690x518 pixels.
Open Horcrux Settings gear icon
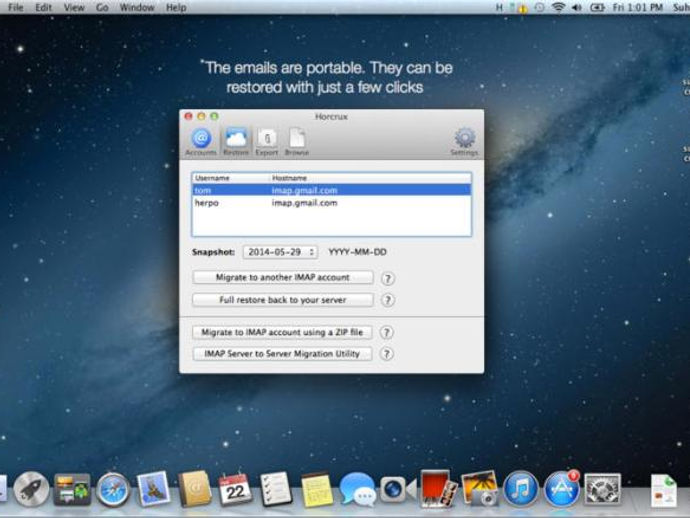[x=464, y=142]
